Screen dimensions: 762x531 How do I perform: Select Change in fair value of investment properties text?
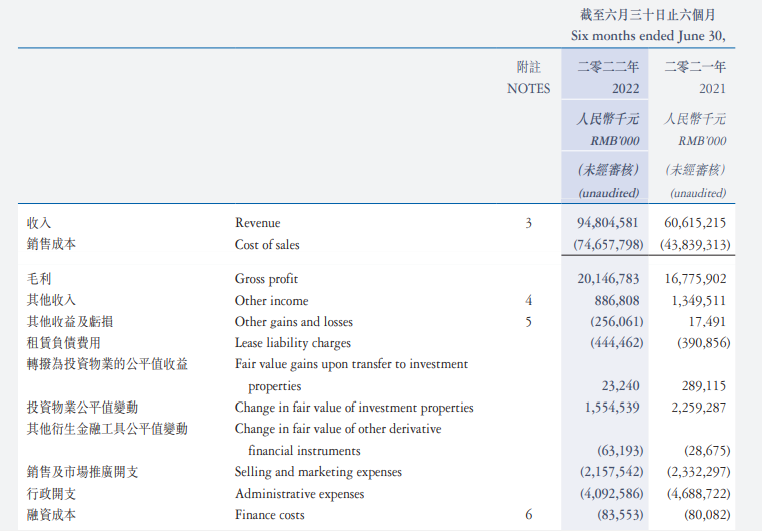tap(354, 408)
